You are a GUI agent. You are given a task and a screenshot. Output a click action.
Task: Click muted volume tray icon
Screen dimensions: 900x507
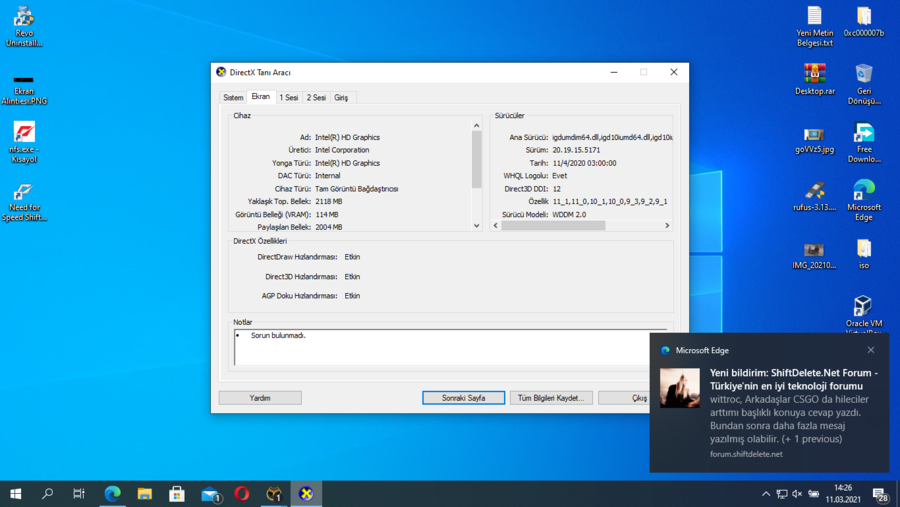[x=797, y=494]
